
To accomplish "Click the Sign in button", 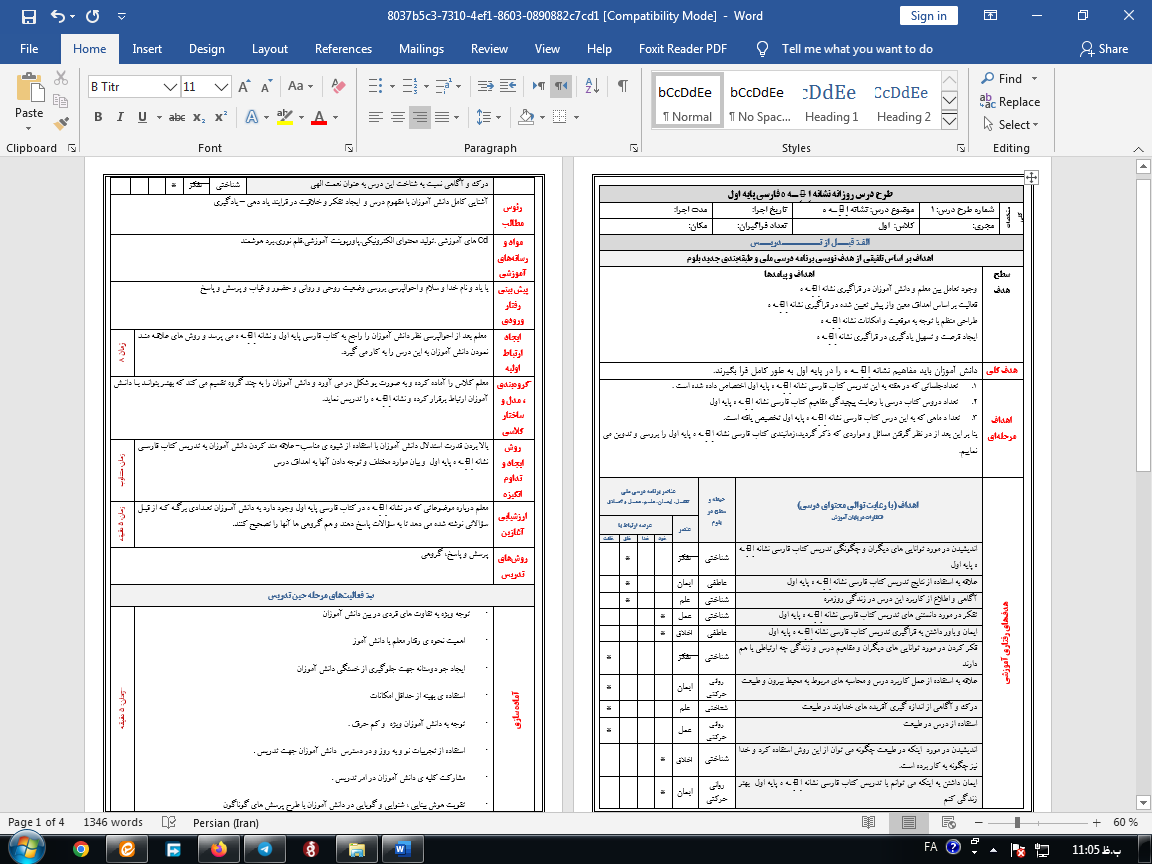I will tap(929, 16).
